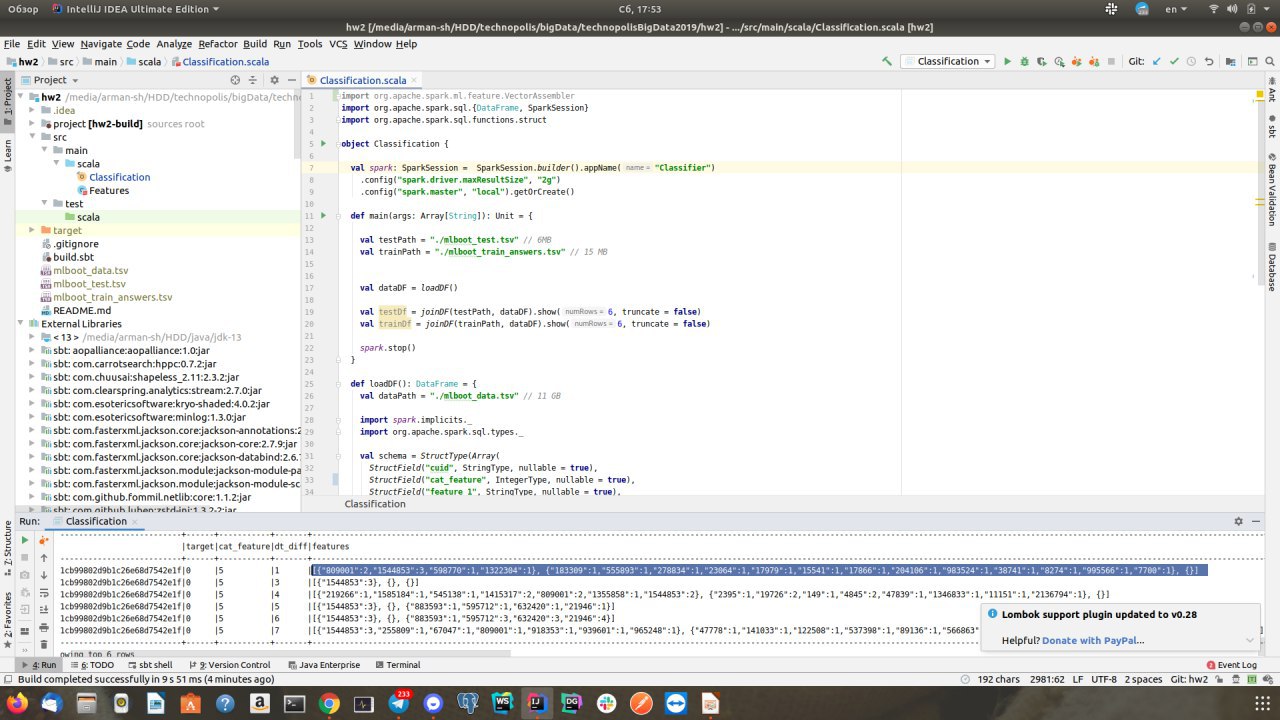
Task: Open the File menu
Action: [x=12, y=44]
